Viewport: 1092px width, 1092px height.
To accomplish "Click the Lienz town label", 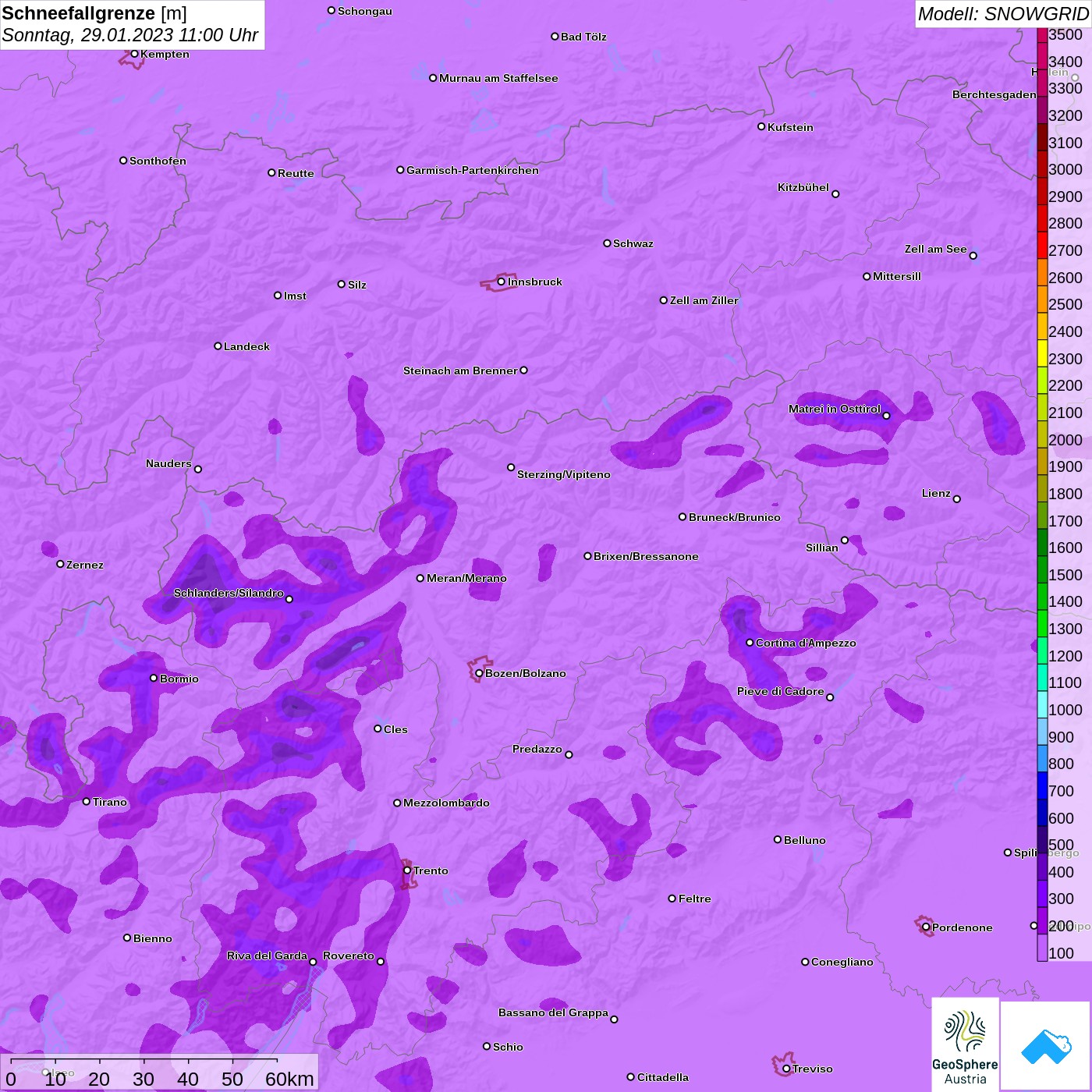I will pos(936,493).
